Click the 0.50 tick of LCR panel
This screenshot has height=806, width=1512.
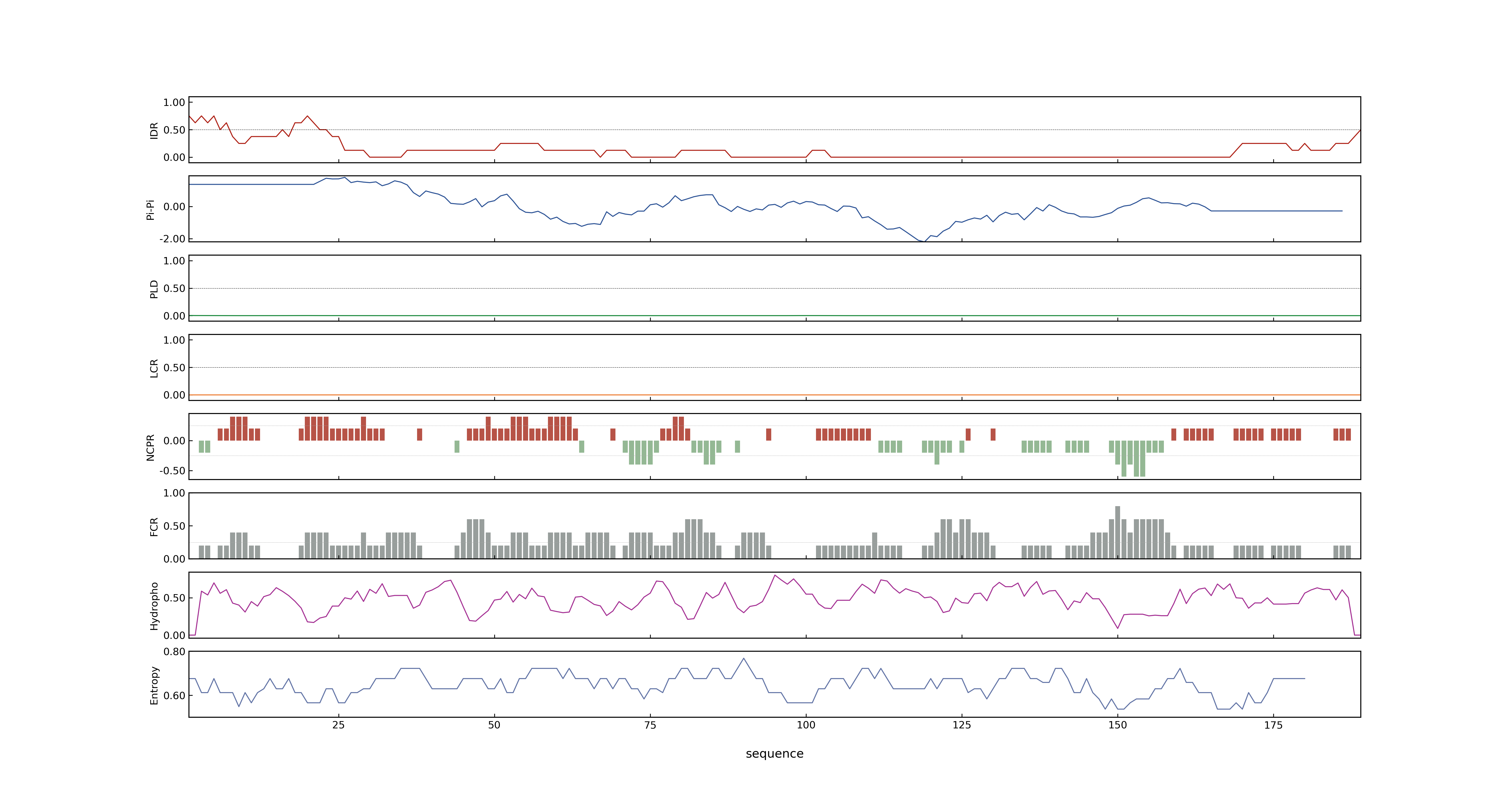tap(174, 368)
